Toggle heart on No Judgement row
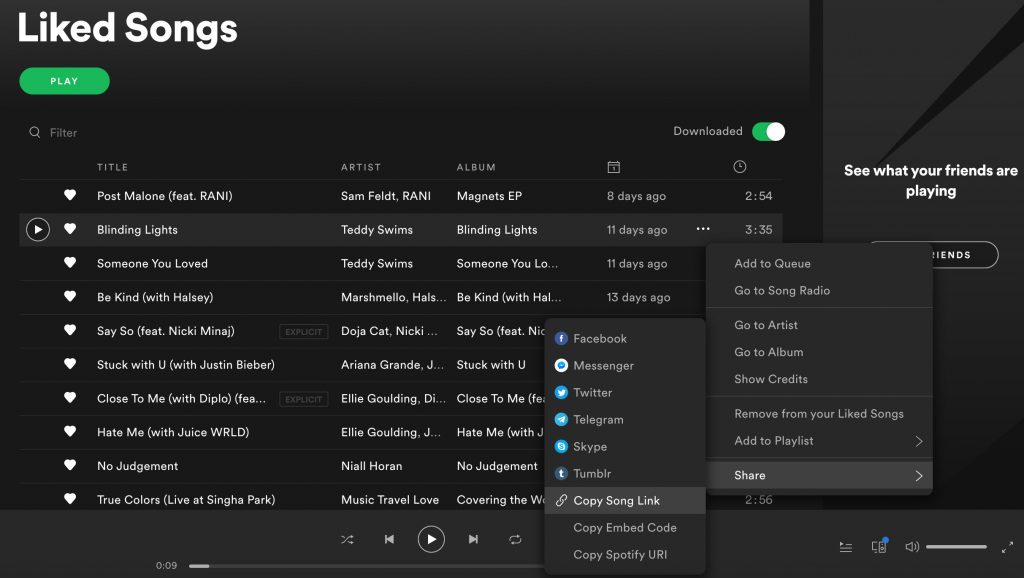This screenshot has width=1024, height=578. click(70, 465)
